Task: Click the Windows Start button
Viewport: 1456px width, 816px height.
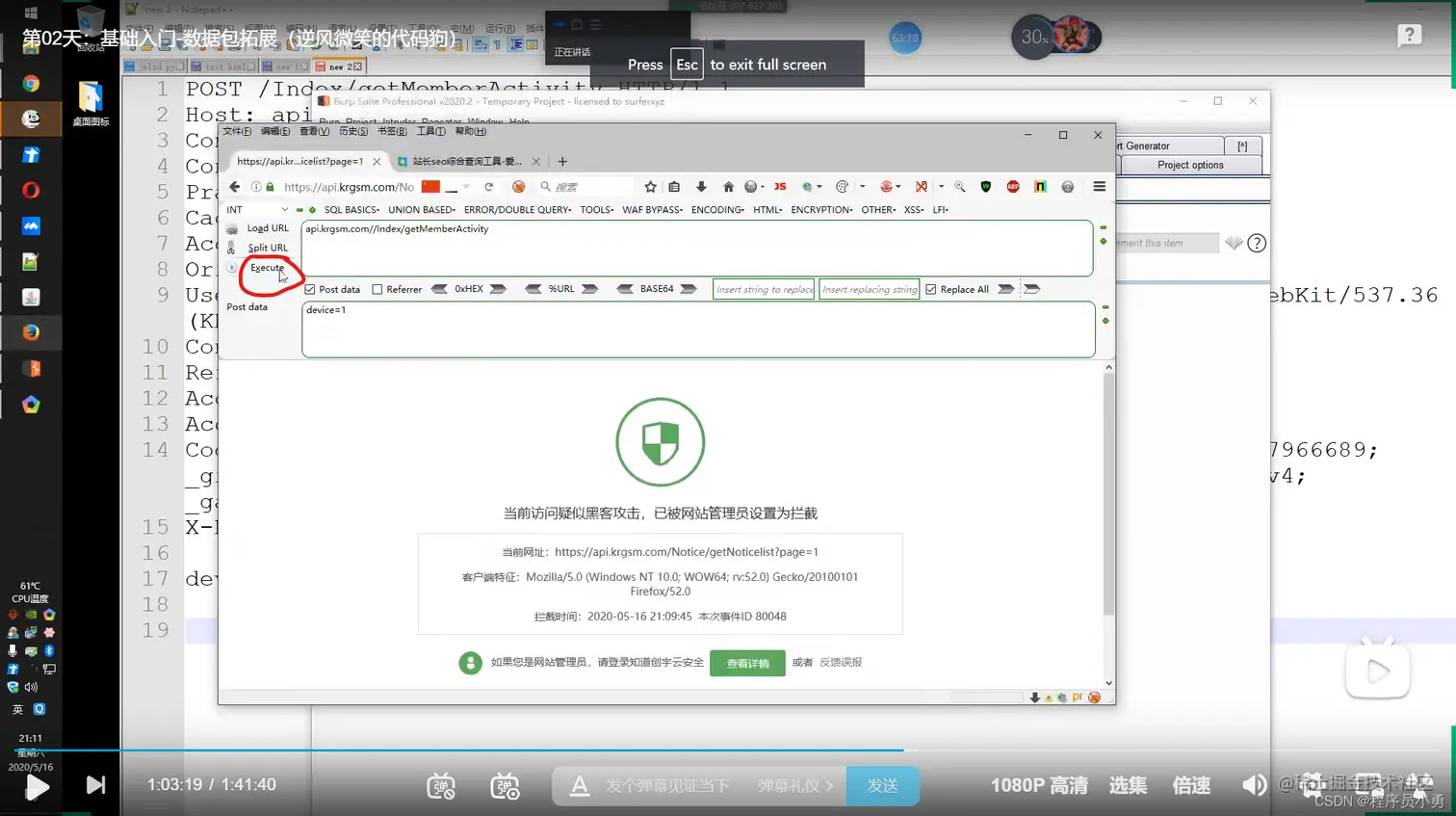Action: point(30,13)
